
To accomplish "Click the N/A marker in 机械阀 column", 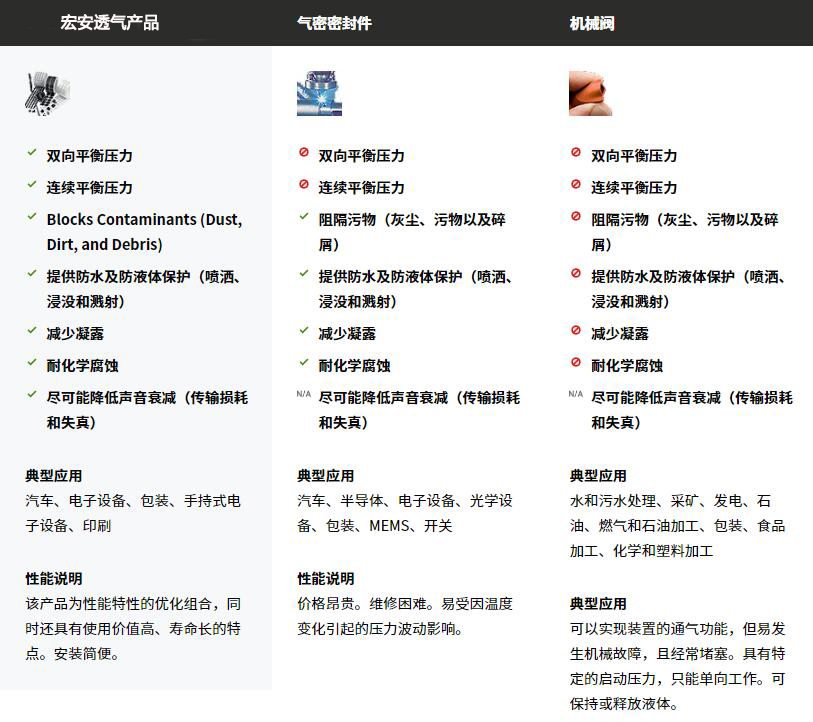I will 576,395.
